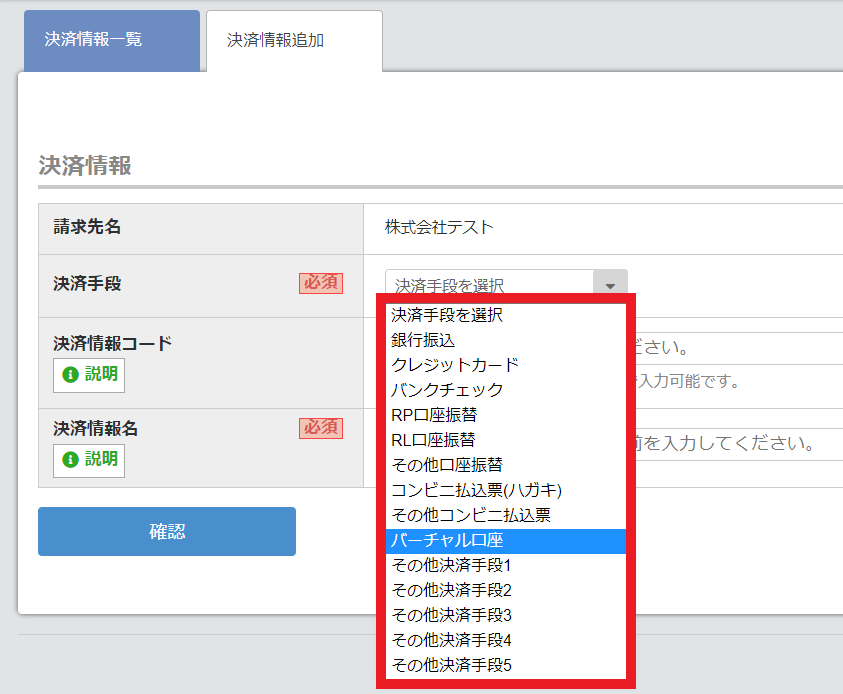
Task: Select バンクチェック option
Action: tap(447, 390)
